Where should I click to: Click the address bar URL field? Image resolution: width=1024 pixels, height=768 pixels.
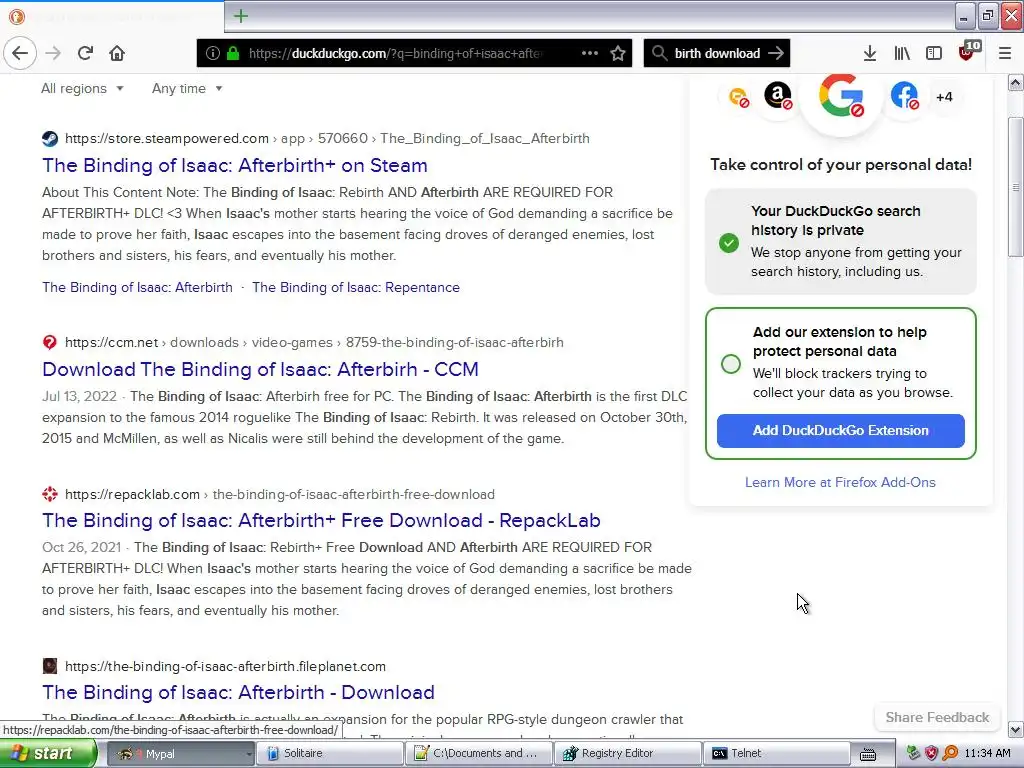click(x=395, y=53)
